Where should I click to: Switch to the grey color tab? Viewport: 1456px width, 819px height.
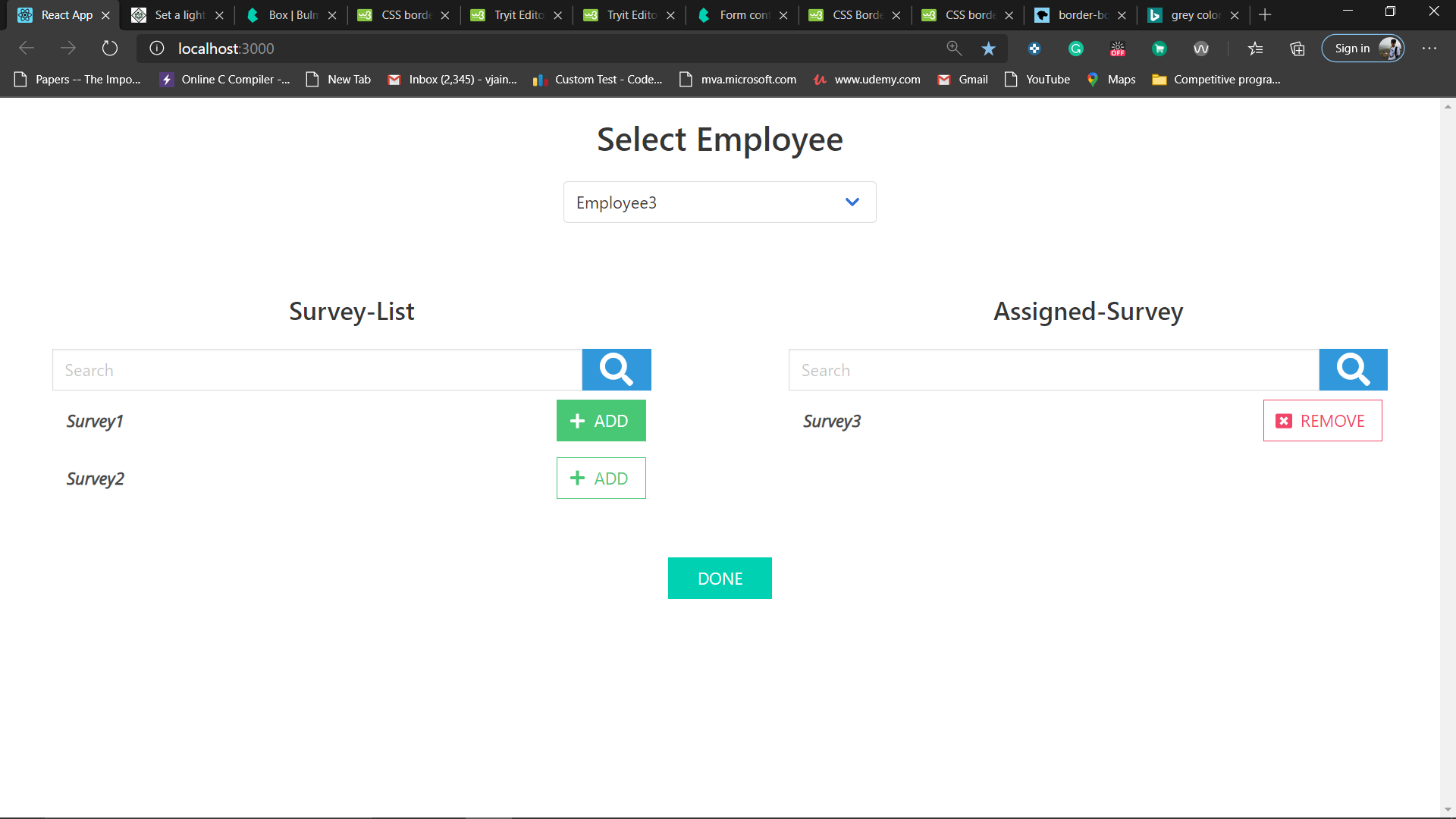pyautogui.click(x=1194, y=15)
